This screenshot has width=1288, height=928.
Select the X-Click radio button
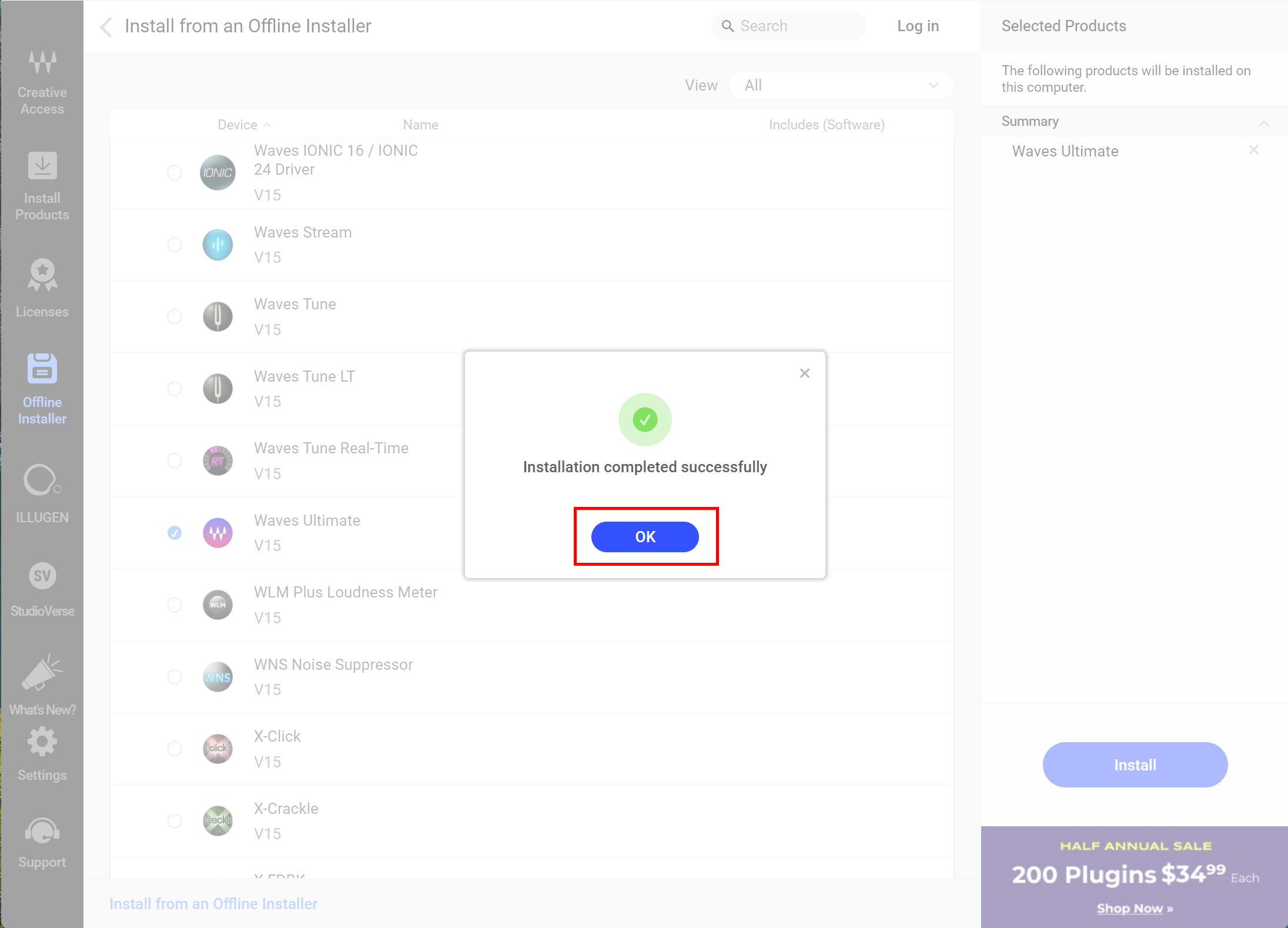point(175,749)
